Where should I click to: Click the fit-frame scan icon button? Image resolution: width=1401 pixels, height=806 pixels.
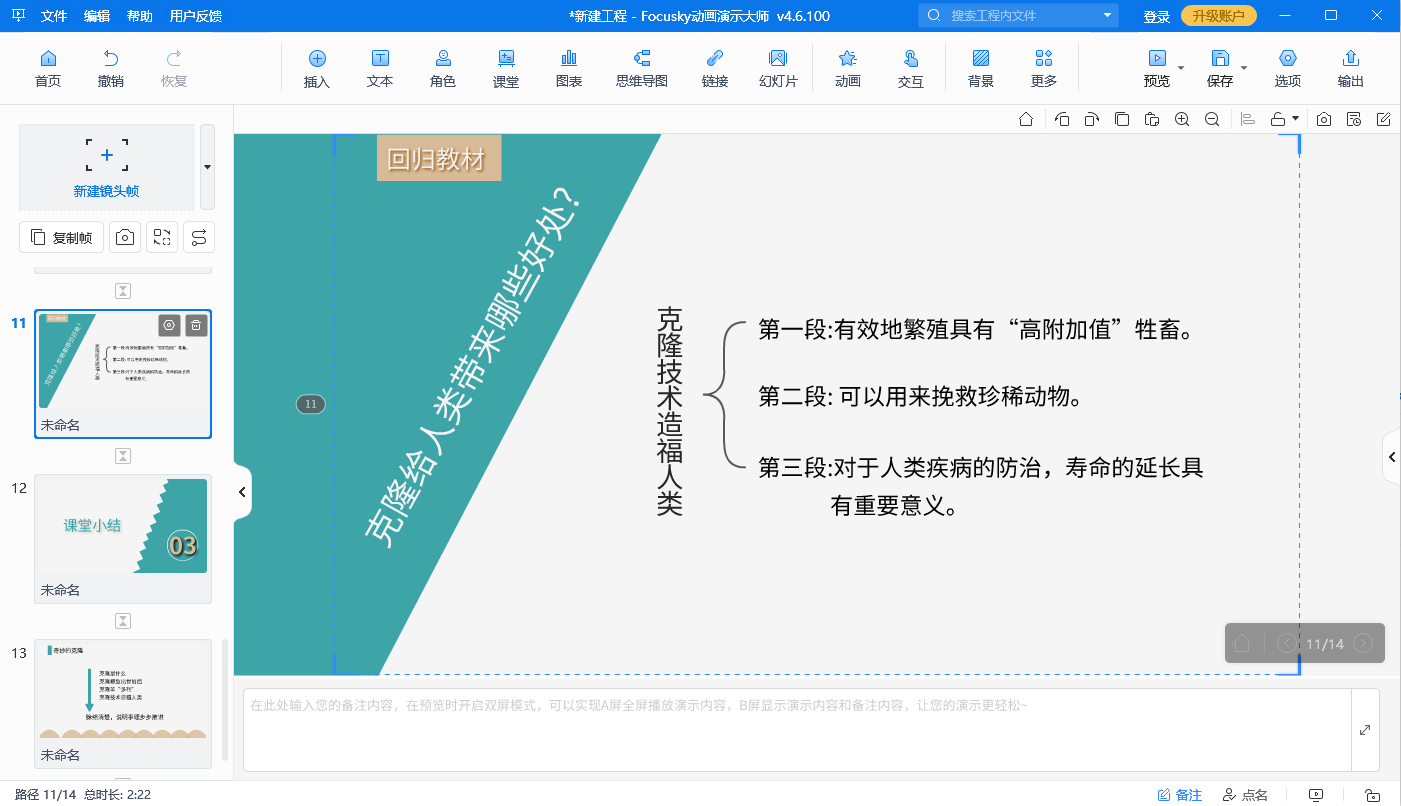(162, 237)
